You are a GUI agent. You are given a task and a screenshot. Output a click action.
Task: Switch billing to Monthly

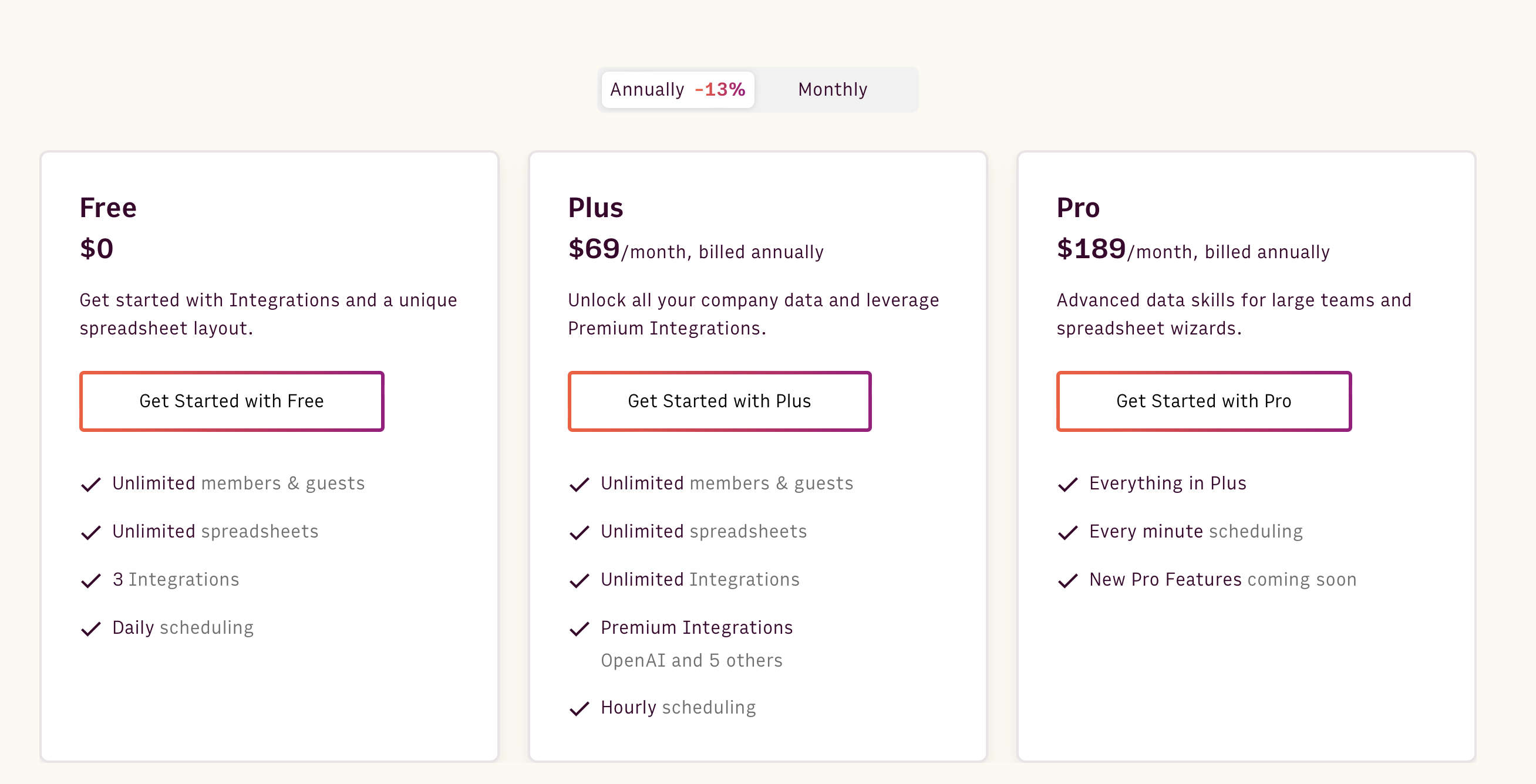pos(833,90)
